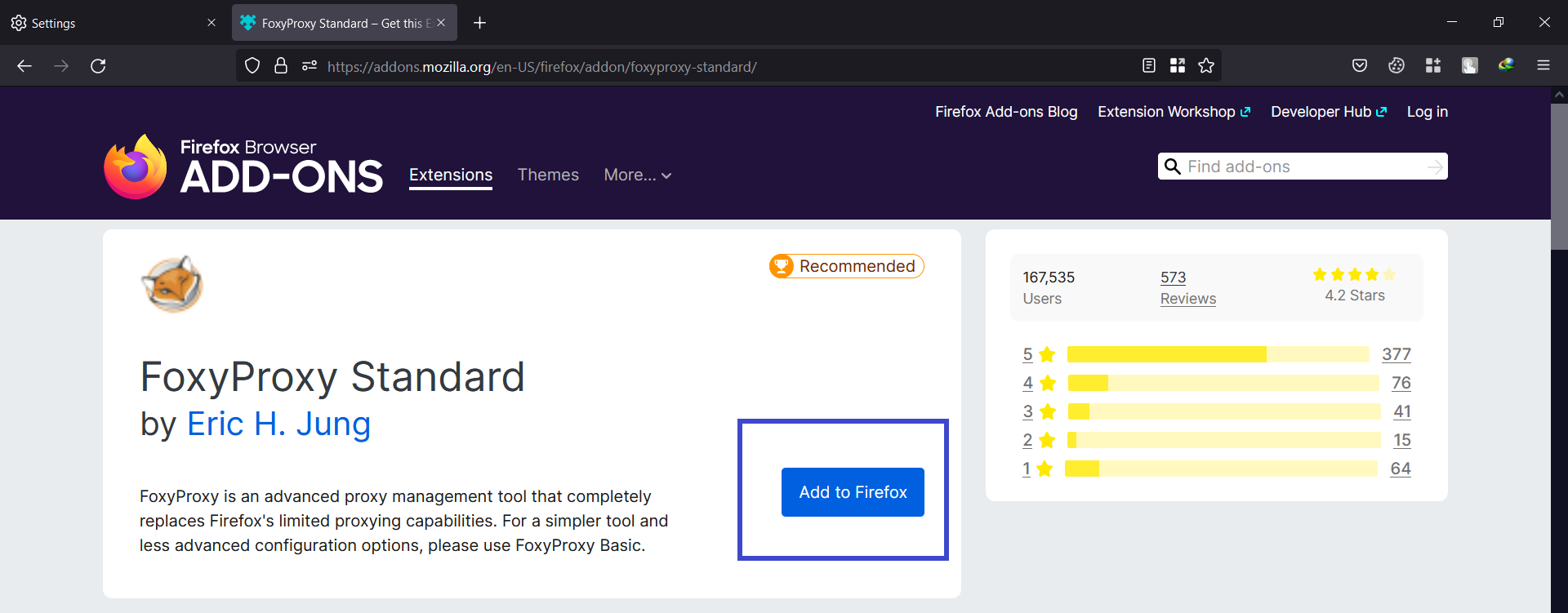Screen dimensions: 1568x613
Task: Open the 76 four-star reviews count
Action: click(x=1401, y=383)
